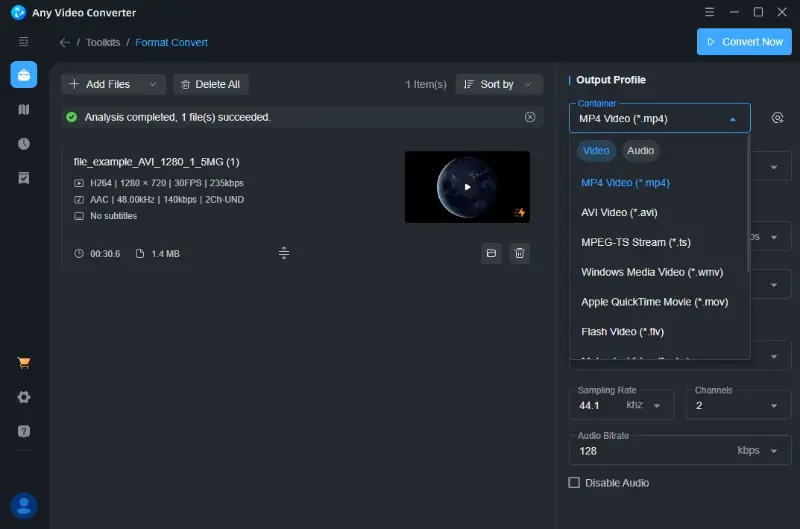Open Settings gear in sidebar
Viewport: 800px width, 529px height.
pos(24,397)
